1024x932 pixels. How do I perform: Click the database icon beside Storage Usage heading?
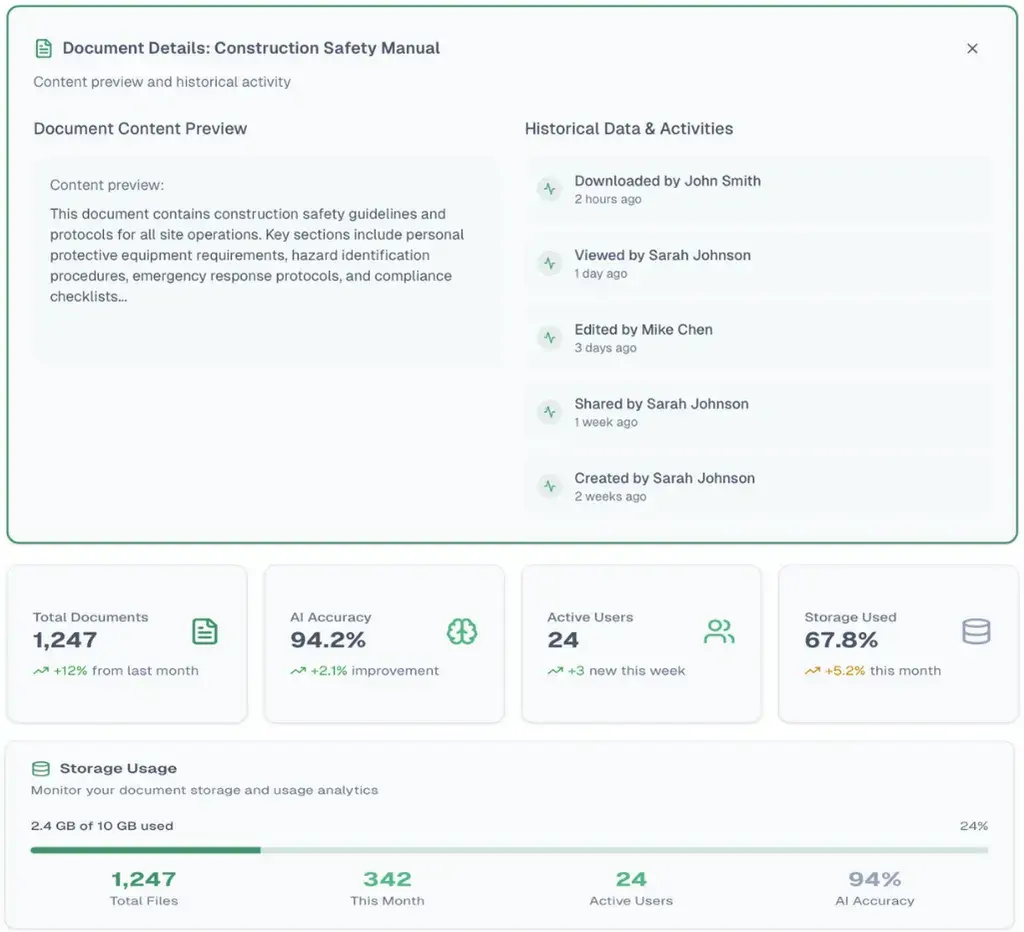pos(41,769)
